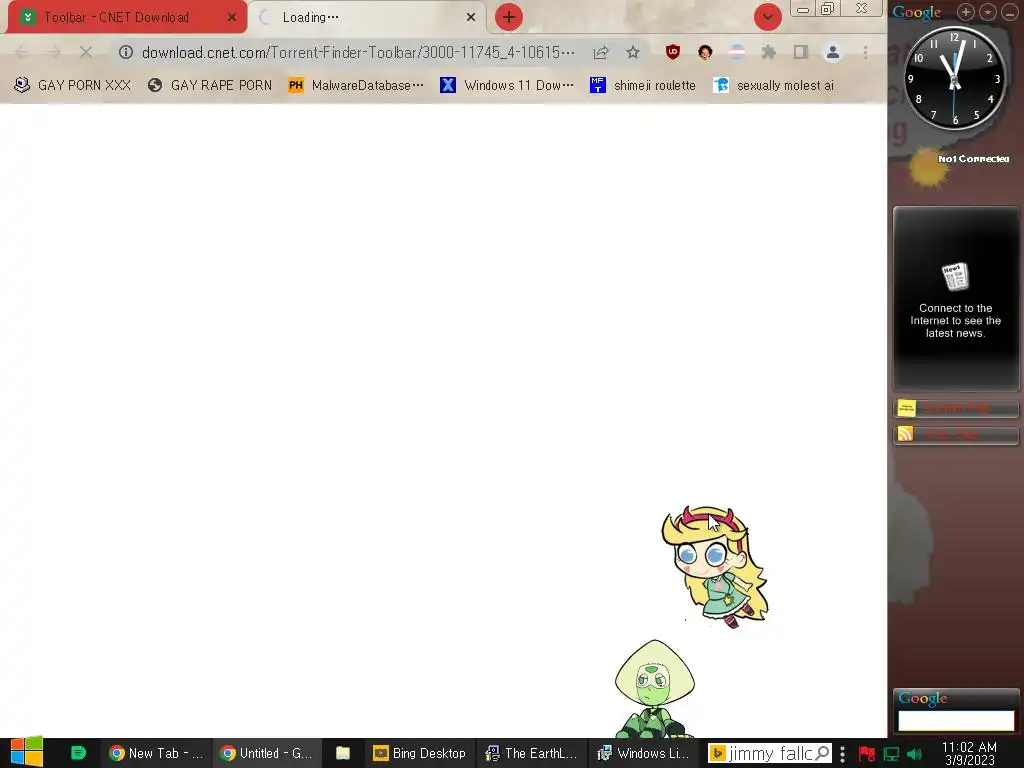Expand the RSS feed gadget bar

pos(955,435)
